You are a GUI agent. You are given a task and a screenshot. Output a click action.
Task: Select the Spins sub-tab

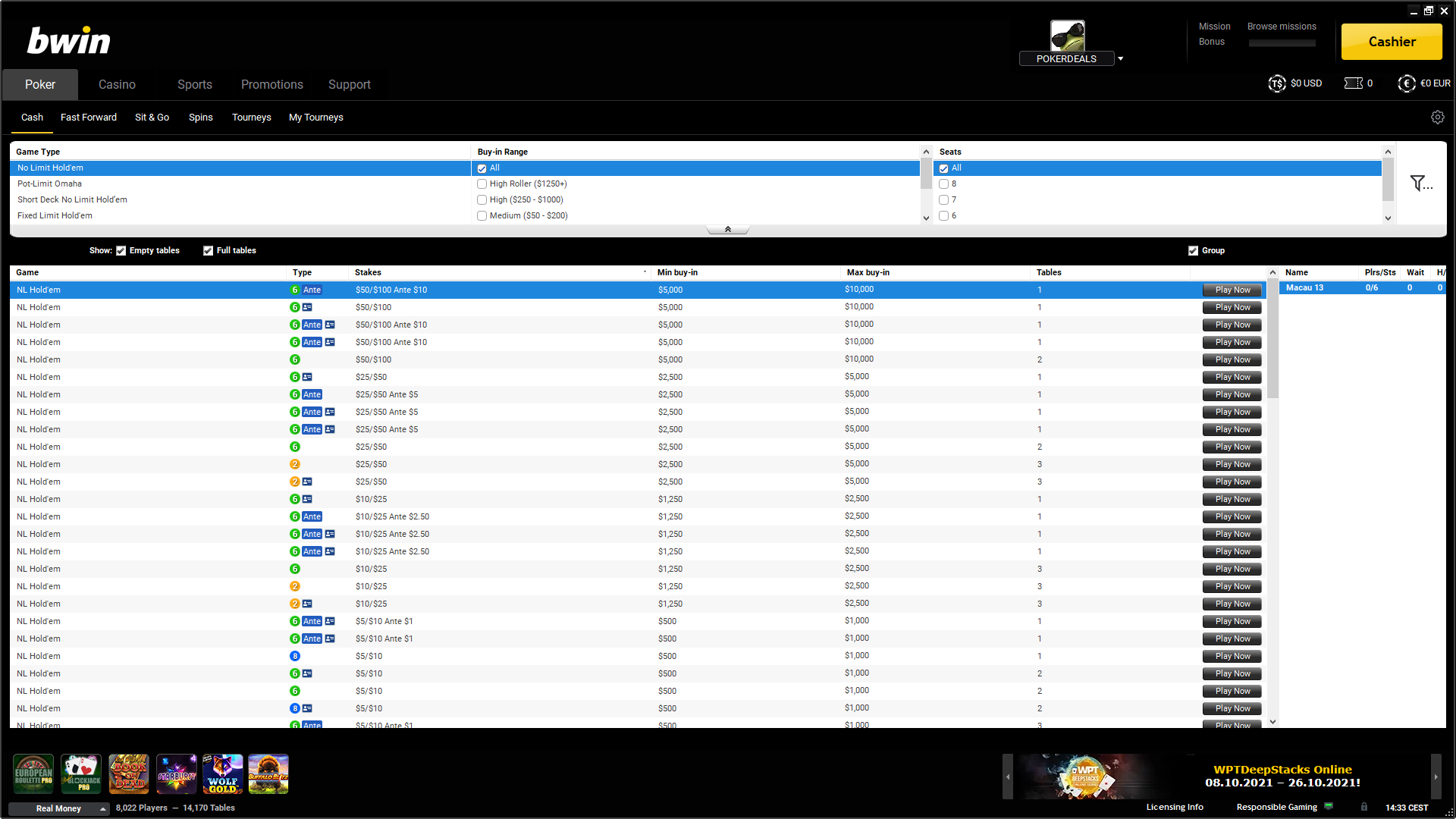click(x=201, y=117)
